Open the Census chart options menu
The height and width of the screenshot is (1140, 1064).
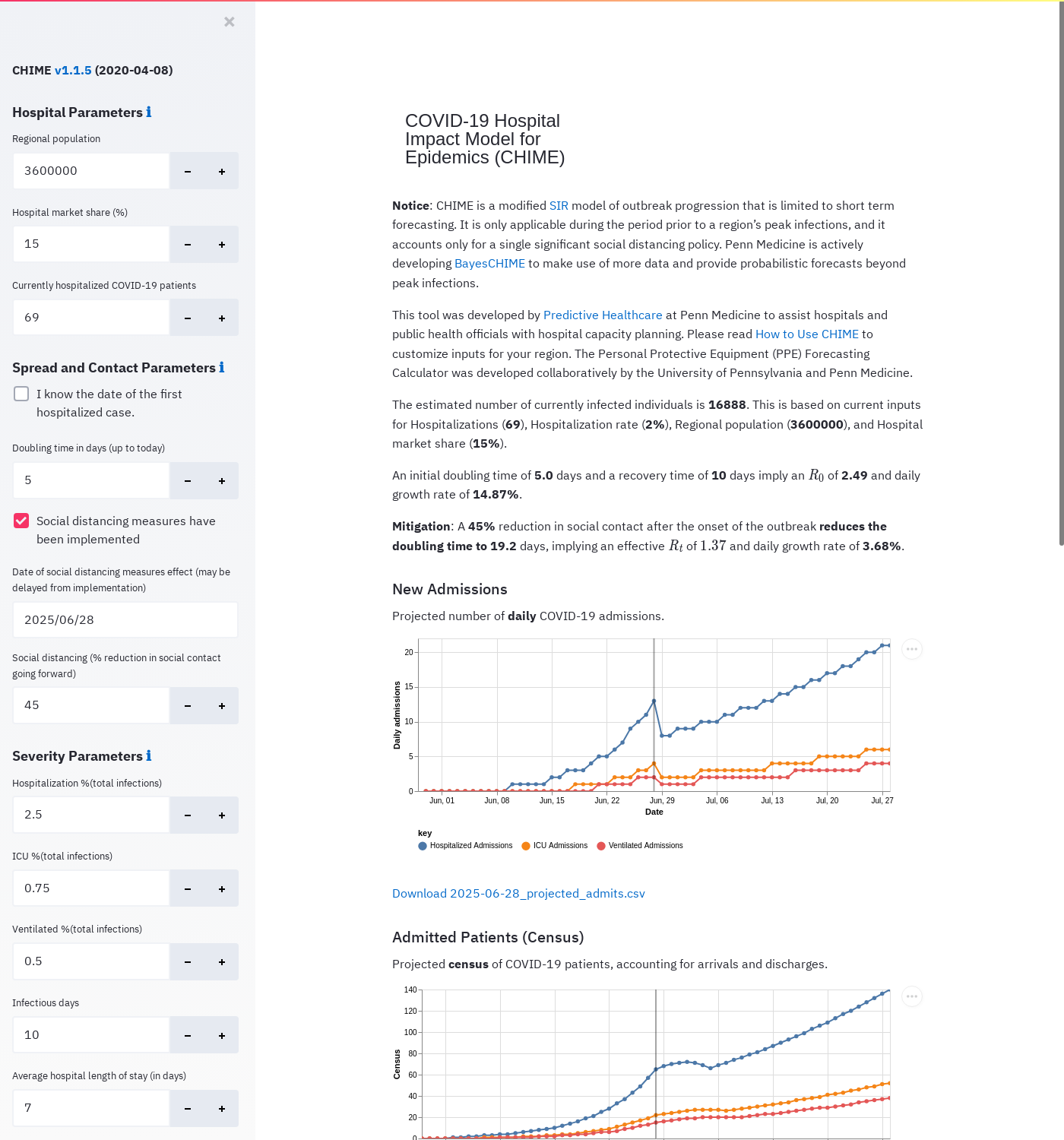click(912, 996)
